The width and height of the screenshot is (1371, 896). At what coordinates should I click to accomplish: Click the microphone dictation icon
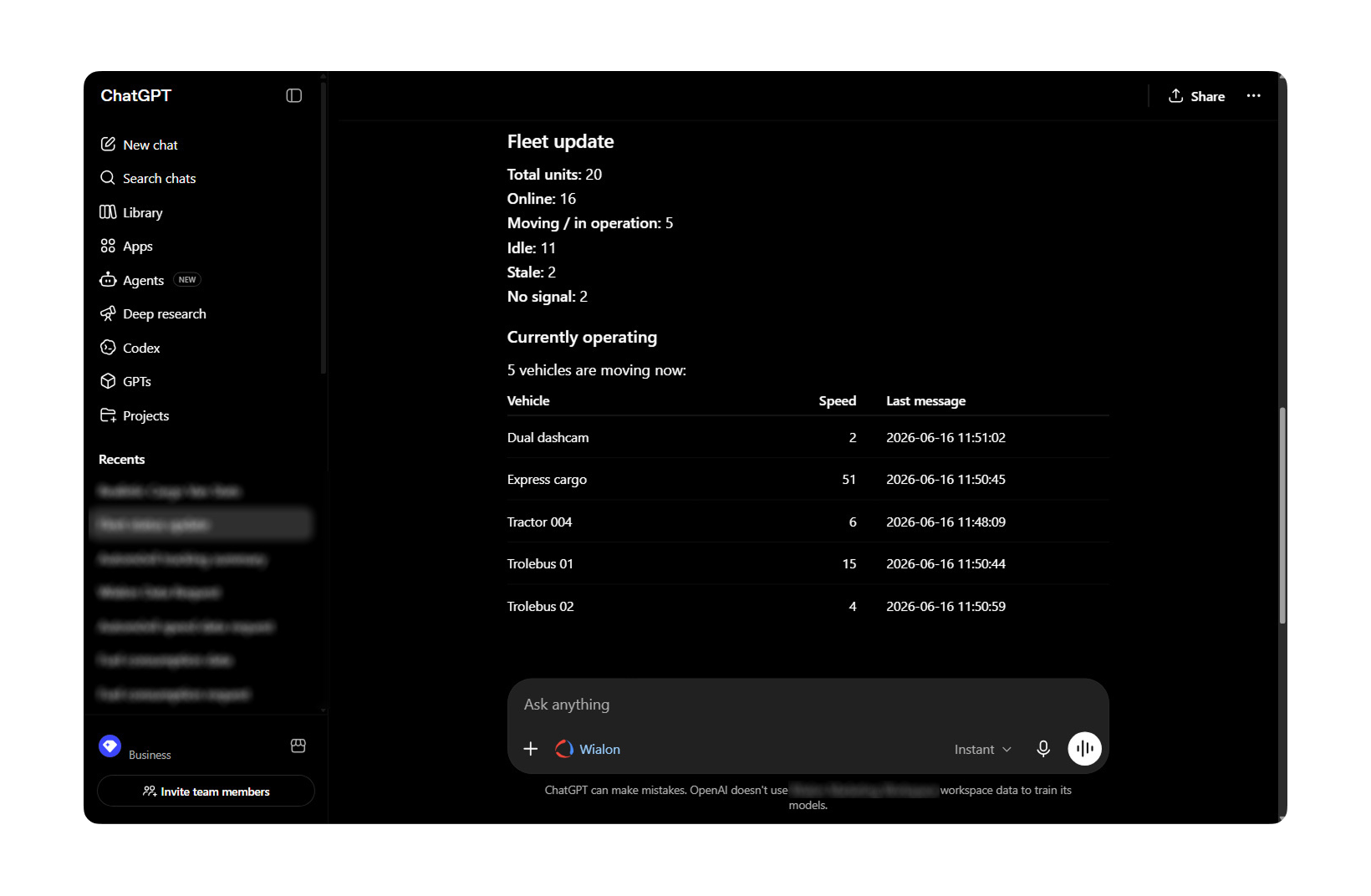1043,749
